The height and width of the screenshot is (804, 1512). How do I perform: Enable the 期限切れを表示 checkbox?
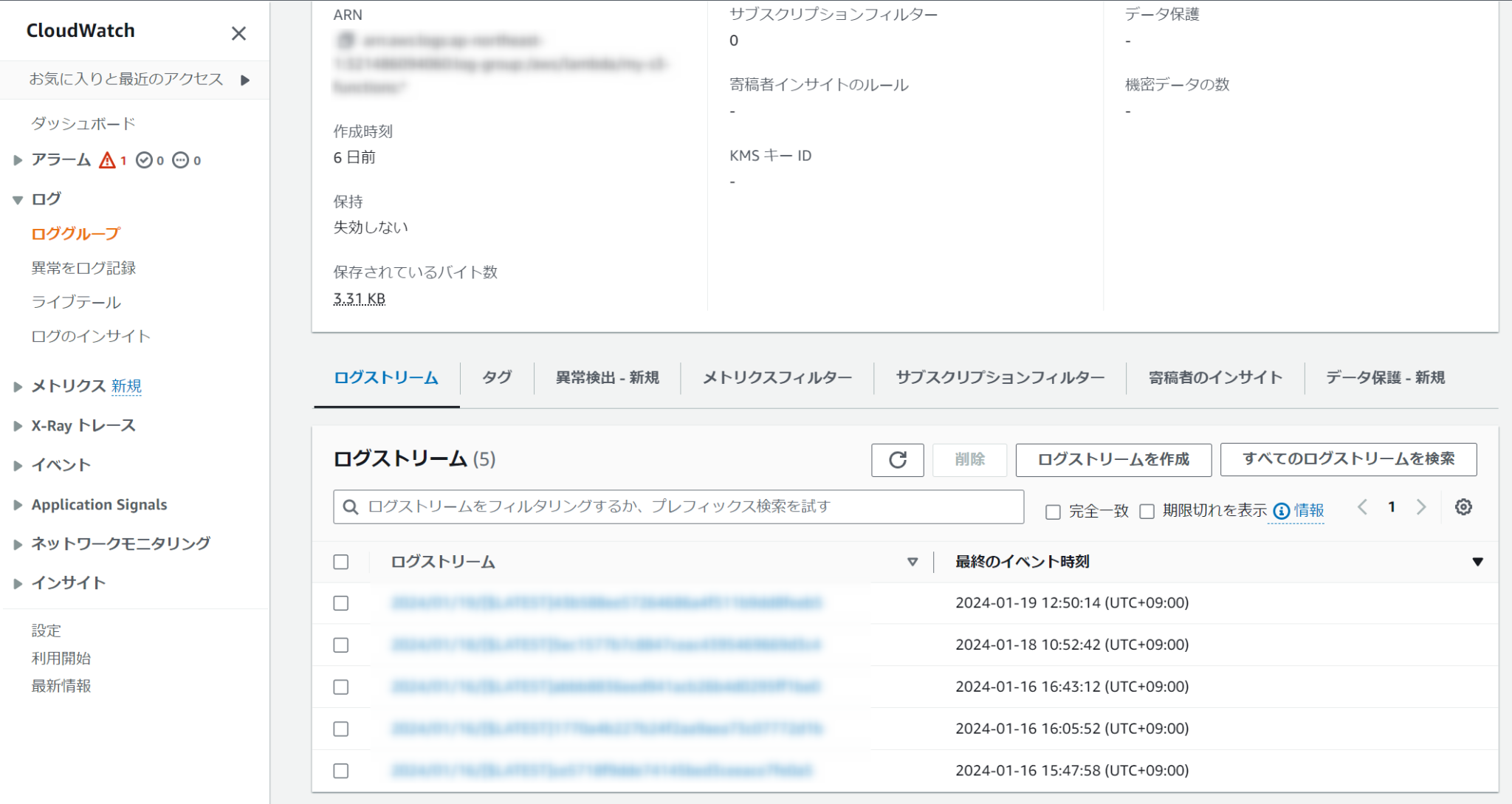tap(1147, 511)
